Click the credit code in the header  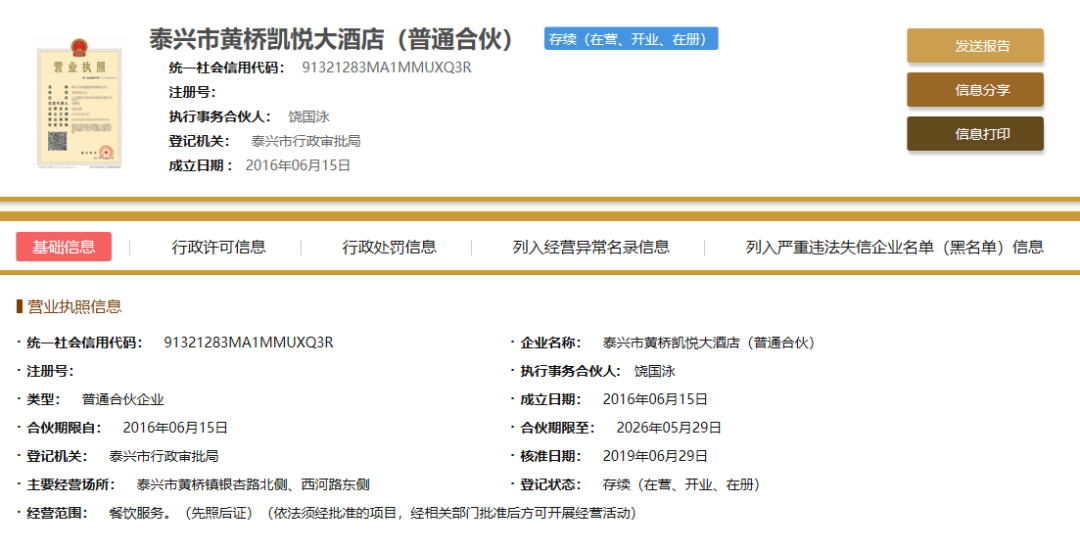(386, 68)
